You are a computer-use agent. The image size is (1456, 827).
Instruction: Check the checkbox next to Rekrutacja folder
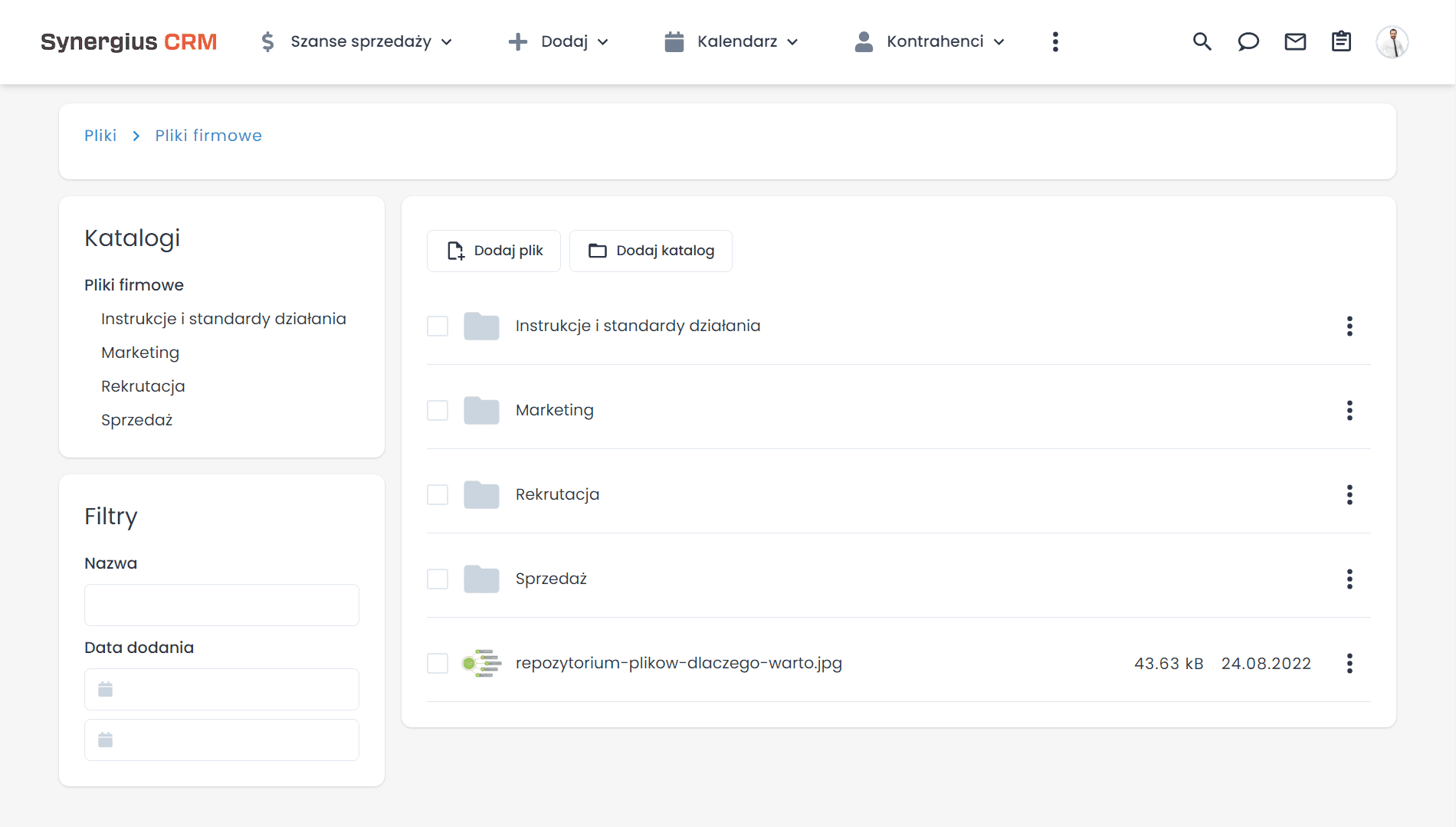437,494
